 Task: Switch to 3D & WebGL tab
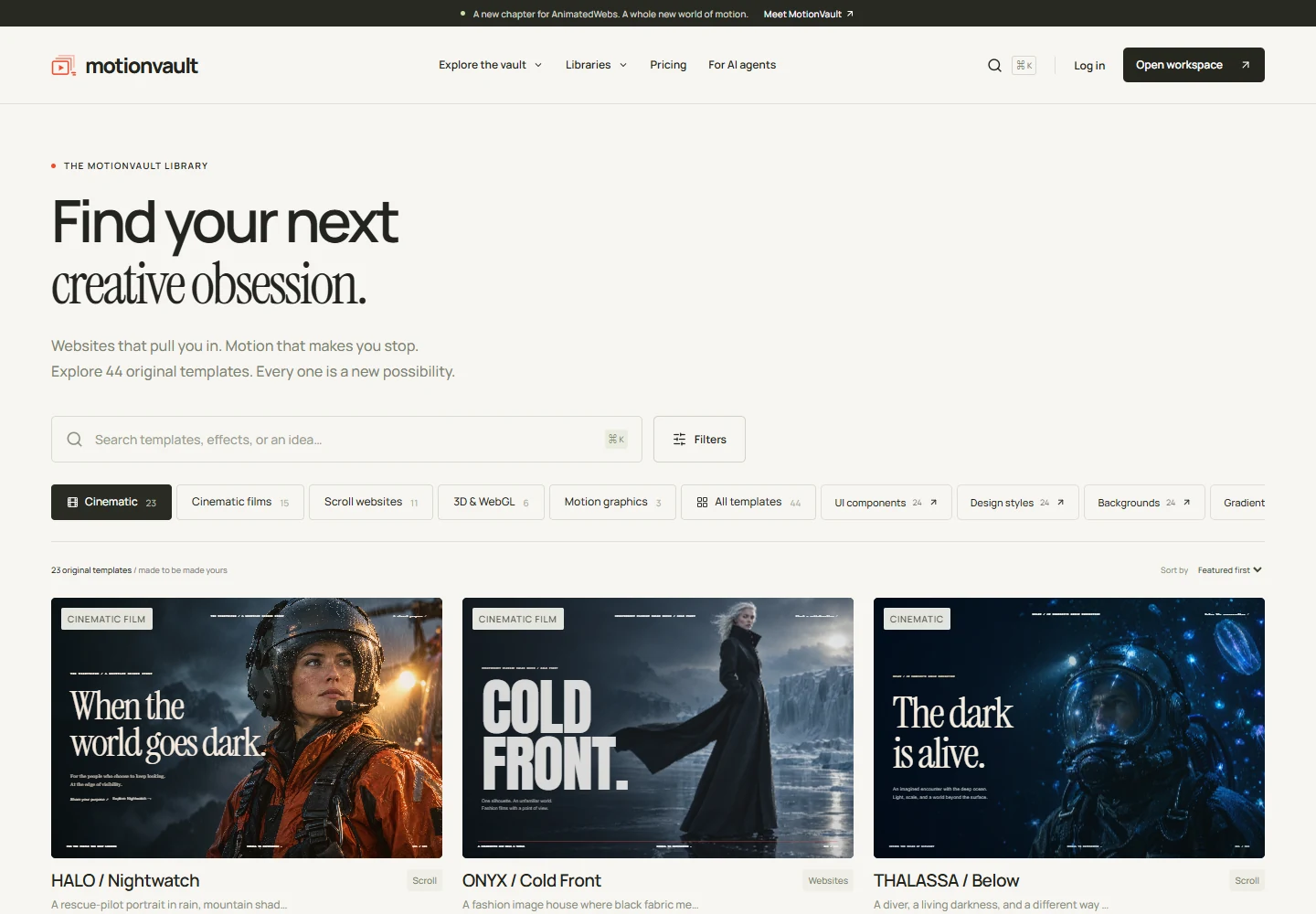tap(491, 502)
